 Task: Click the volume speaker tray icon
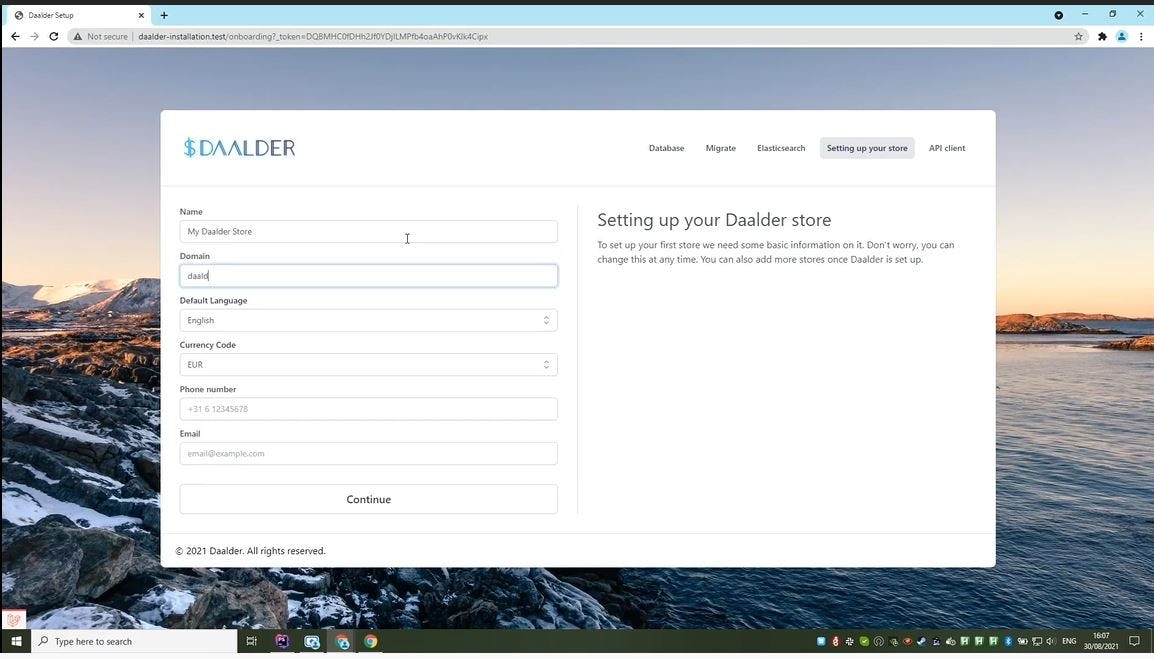click(x=1050, y=641)
